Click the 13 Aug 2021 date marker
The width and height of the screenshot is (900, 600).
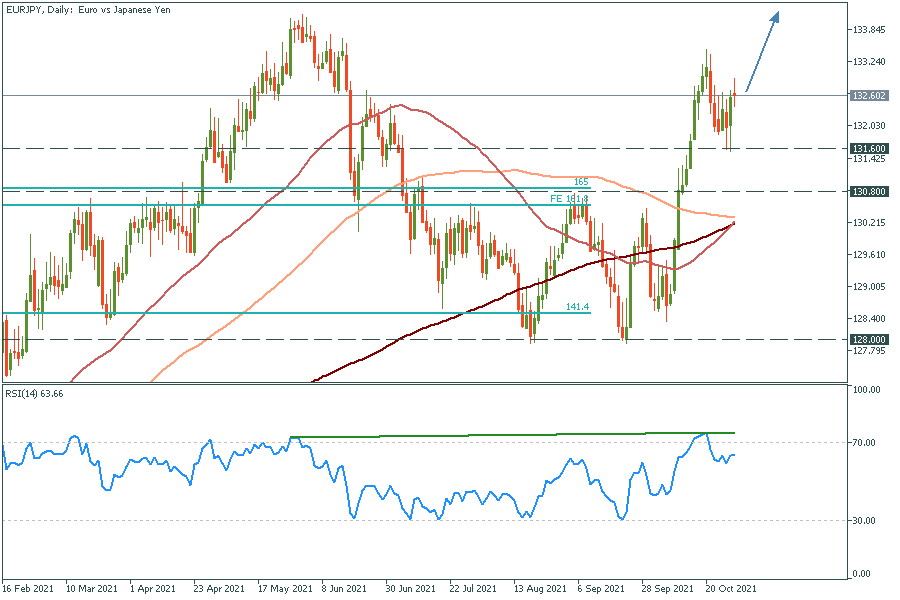tap(538, 590)
